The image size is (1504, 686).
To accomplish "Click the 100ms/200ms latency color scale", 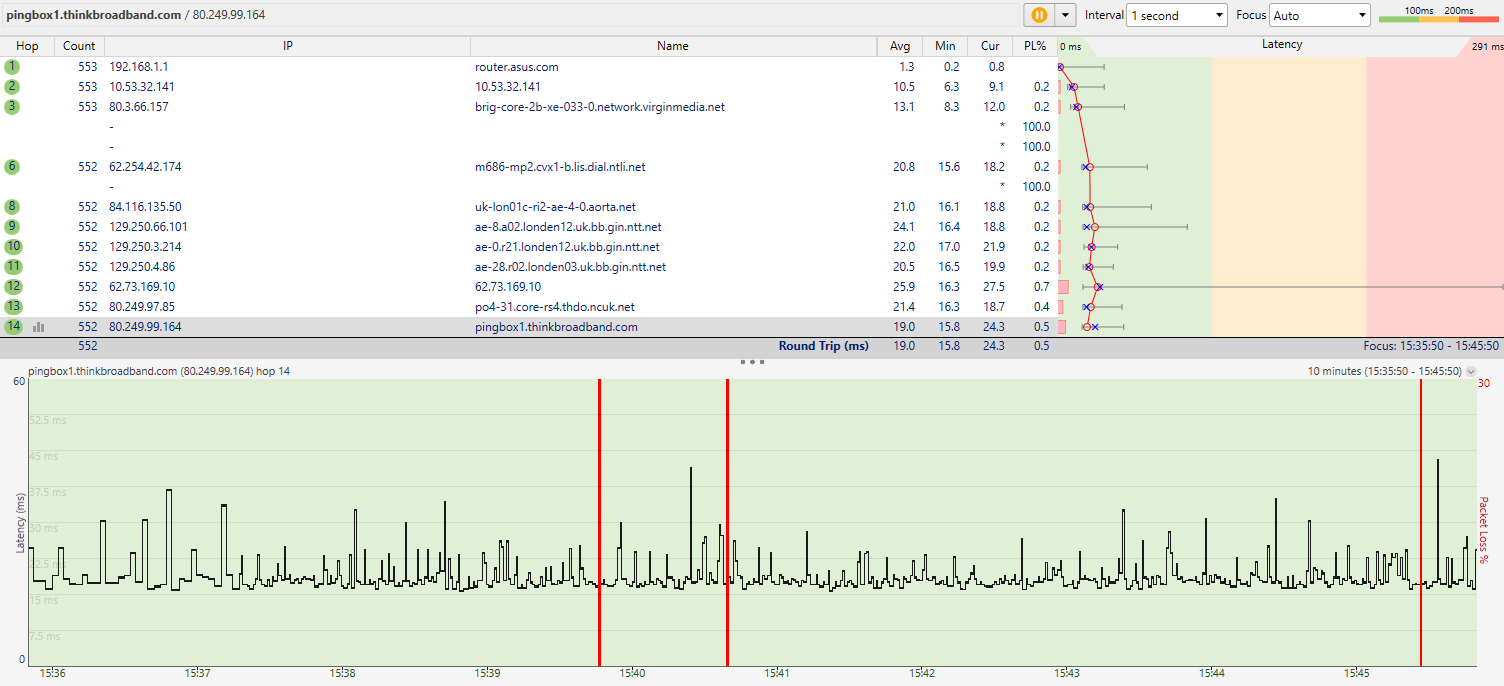I will tap(1439, 15).
